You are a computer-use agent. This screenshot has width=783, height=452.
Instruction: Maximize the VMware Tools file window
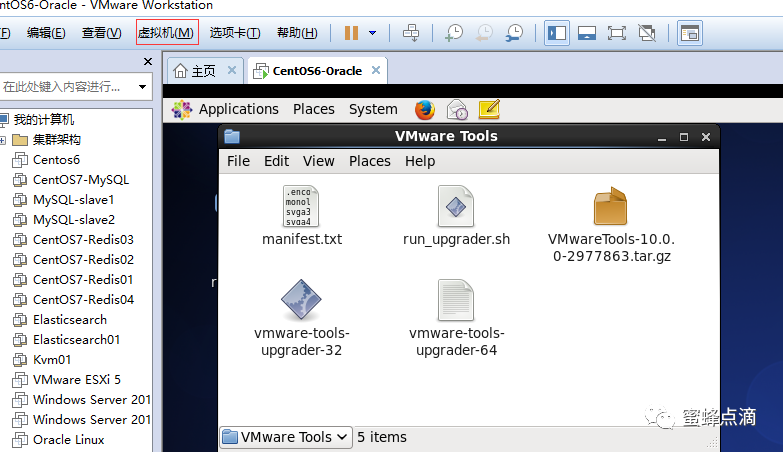[x=684, y=137]
